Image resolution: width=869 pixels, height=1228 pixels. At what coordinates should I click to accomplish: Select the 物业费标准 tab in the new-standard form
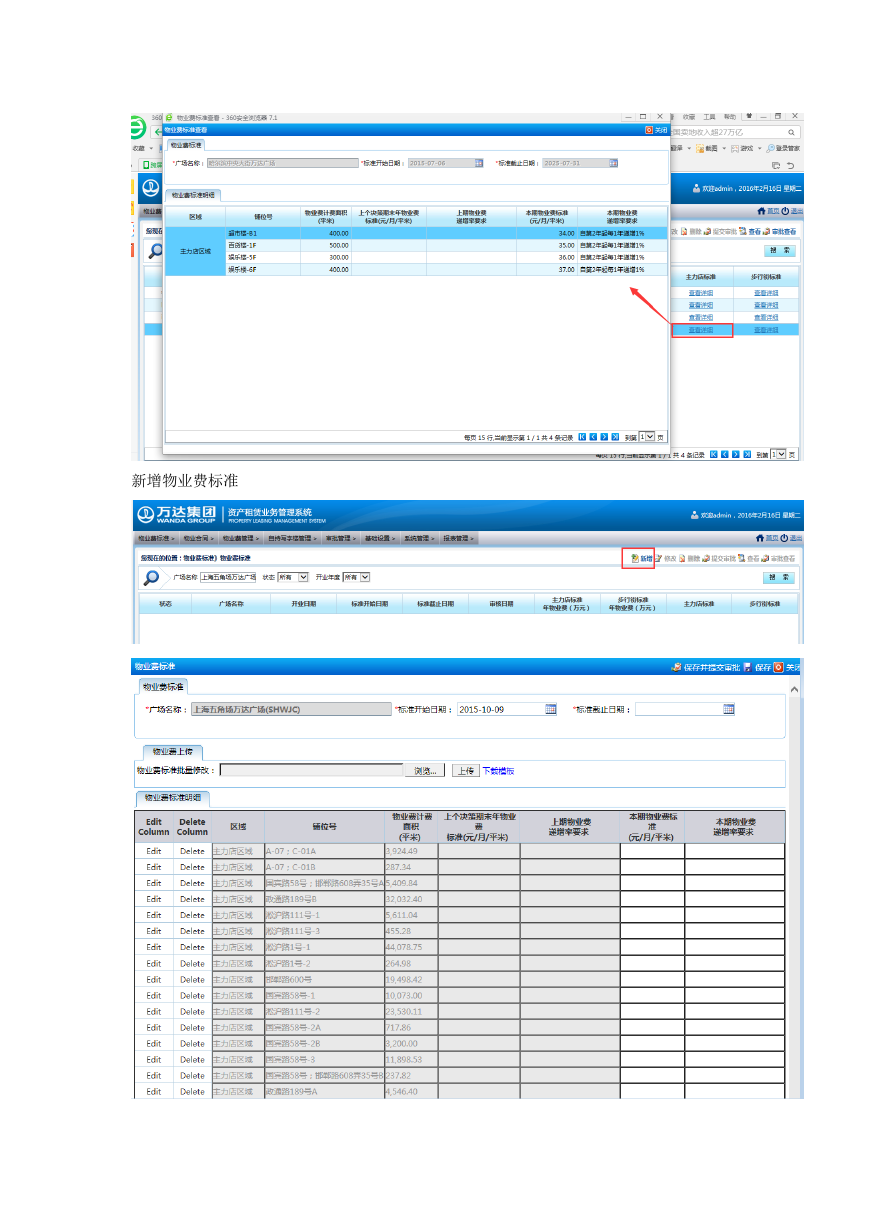163,686
